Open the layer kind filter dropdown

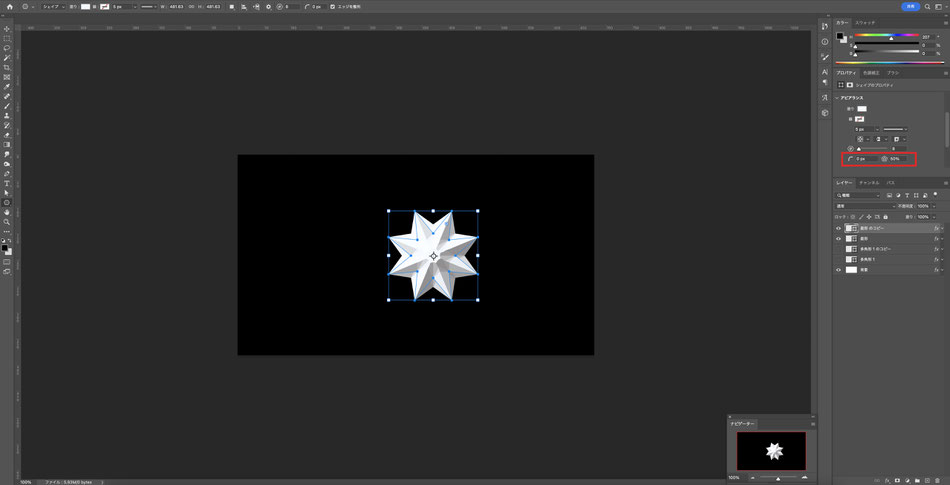point(858,196)
